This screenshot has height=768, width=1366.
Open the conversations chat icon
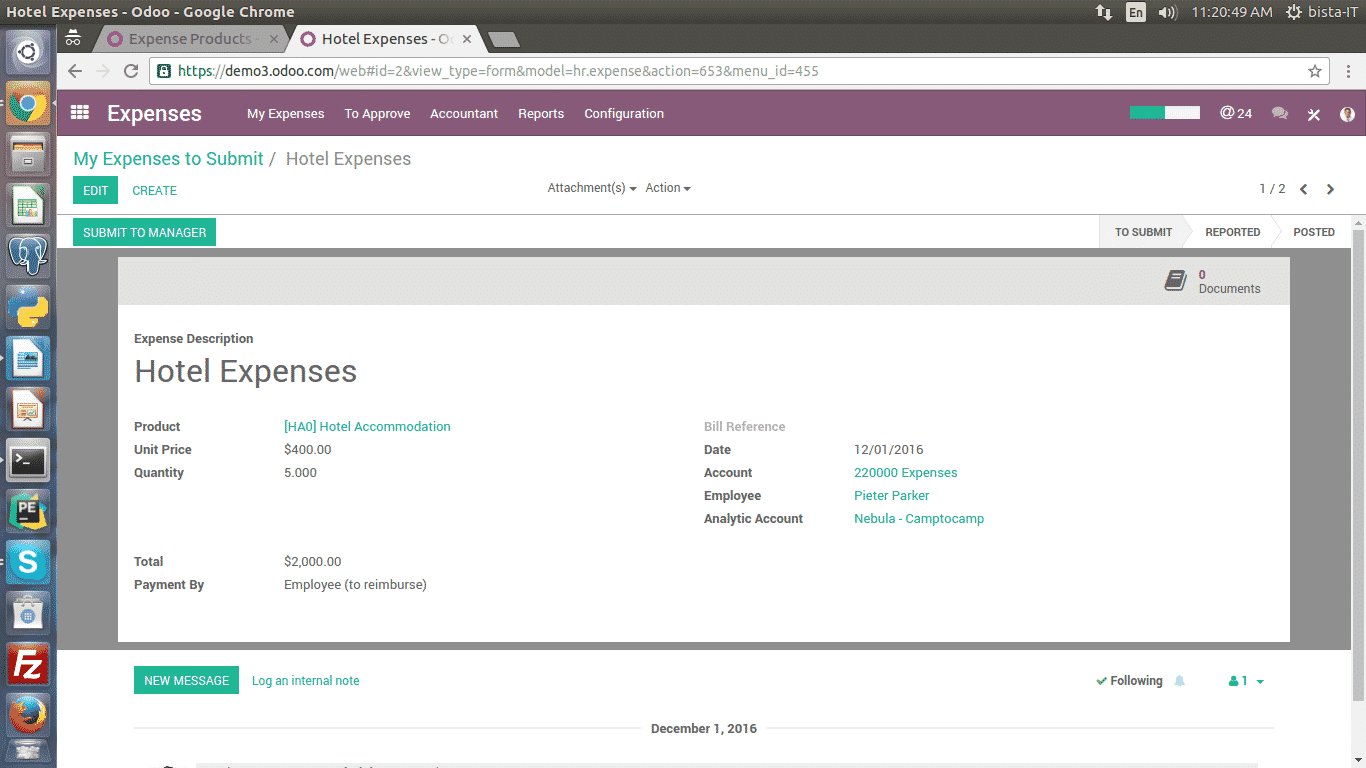coord(1280,114)
